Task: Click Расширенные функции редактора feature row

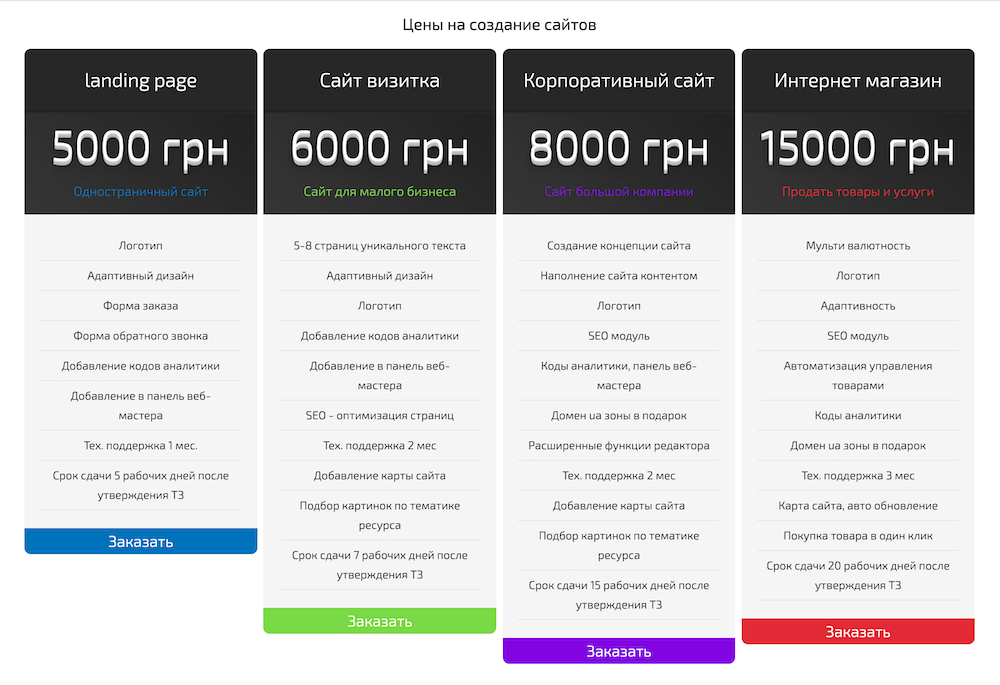Action: tap(619, 445)
